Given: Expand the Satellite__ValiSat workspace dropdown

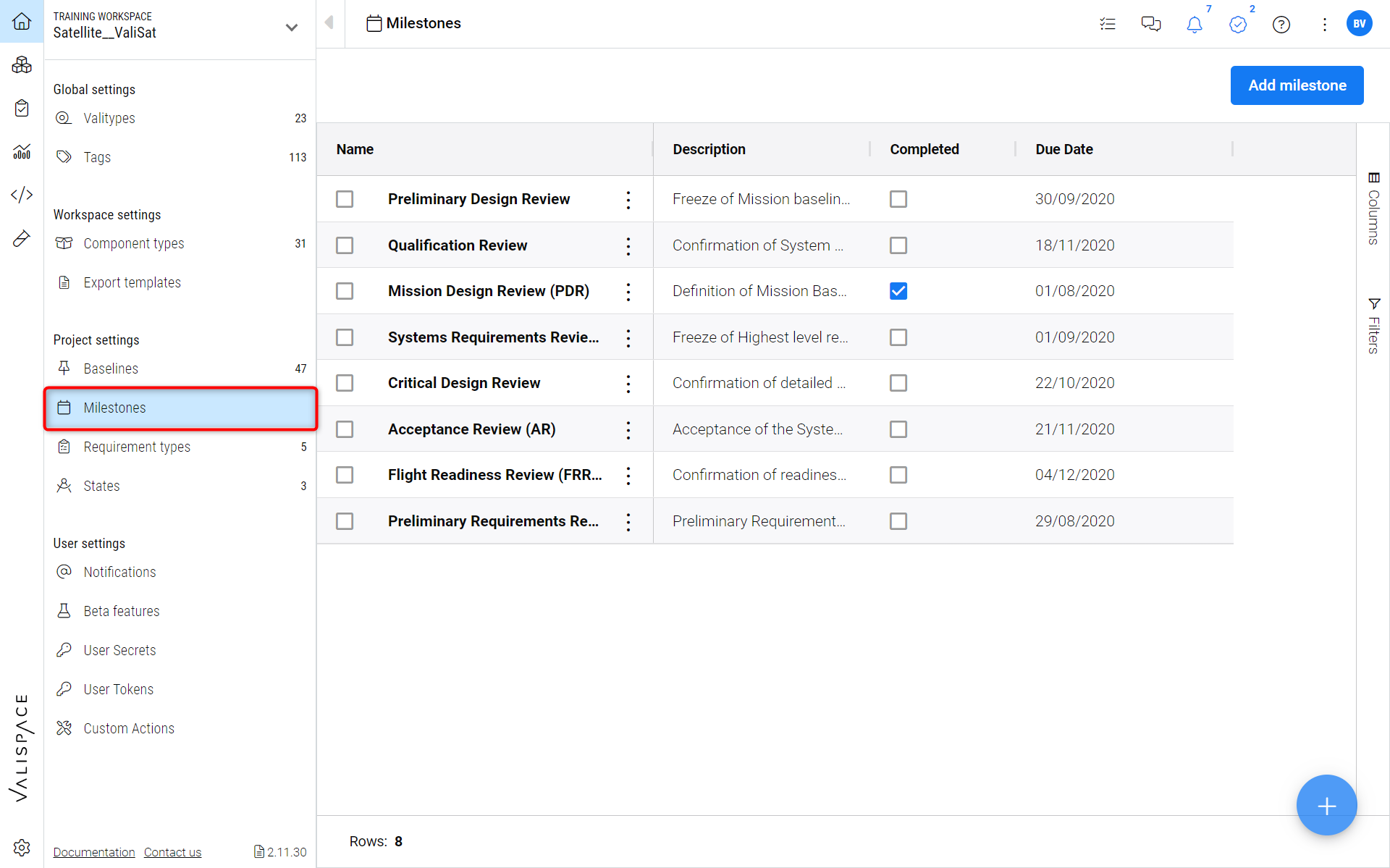Looking at the screenshot, I should pos(292,28).
